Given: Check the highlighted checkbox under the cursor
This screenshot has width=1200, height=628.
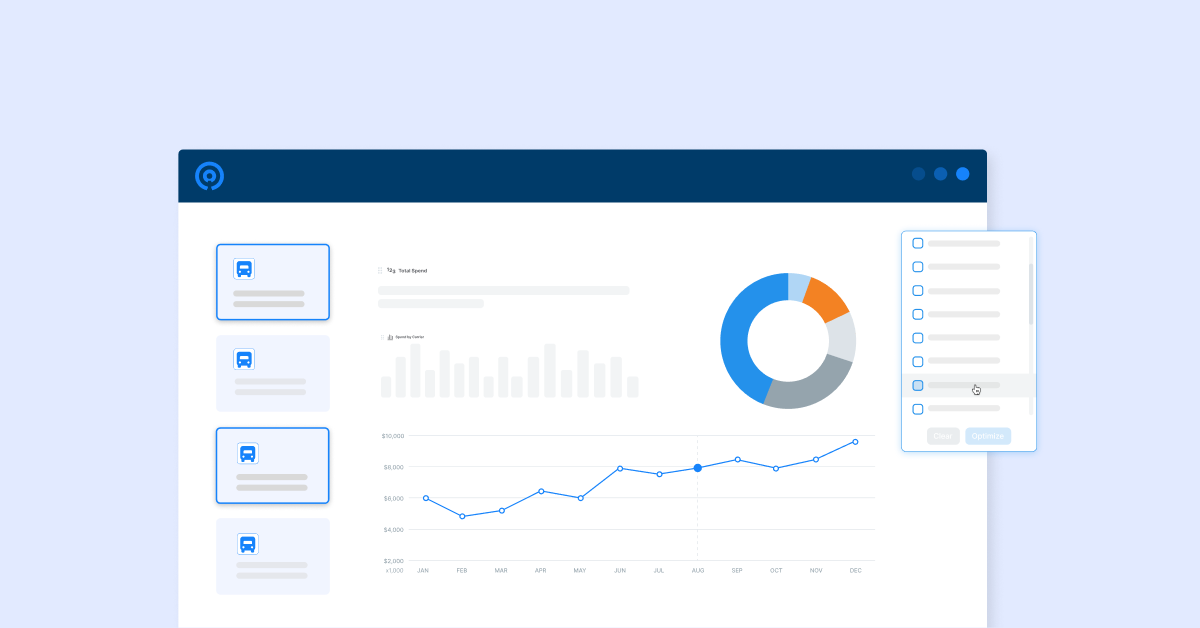Looking at the screenshot, I should point(917,385).
